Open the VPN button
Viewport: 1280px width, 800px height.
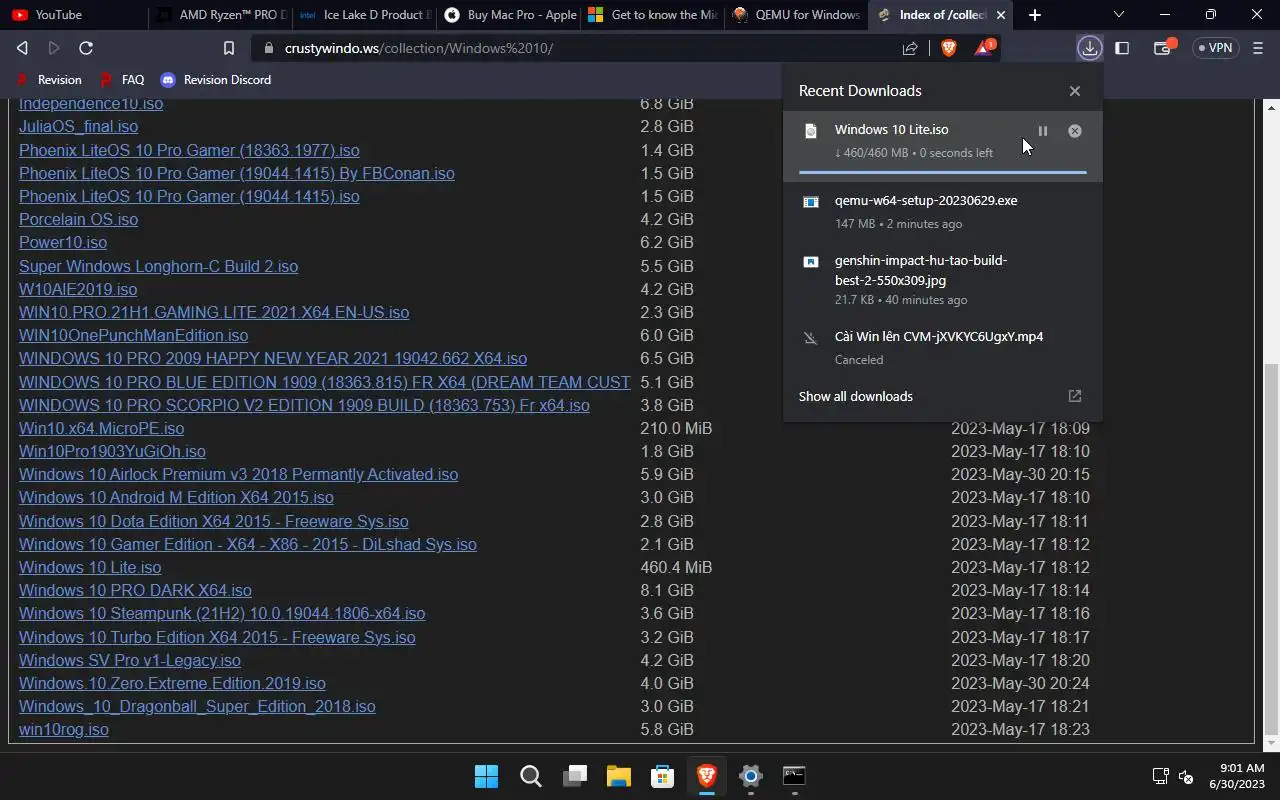[x=1214, y=48]
